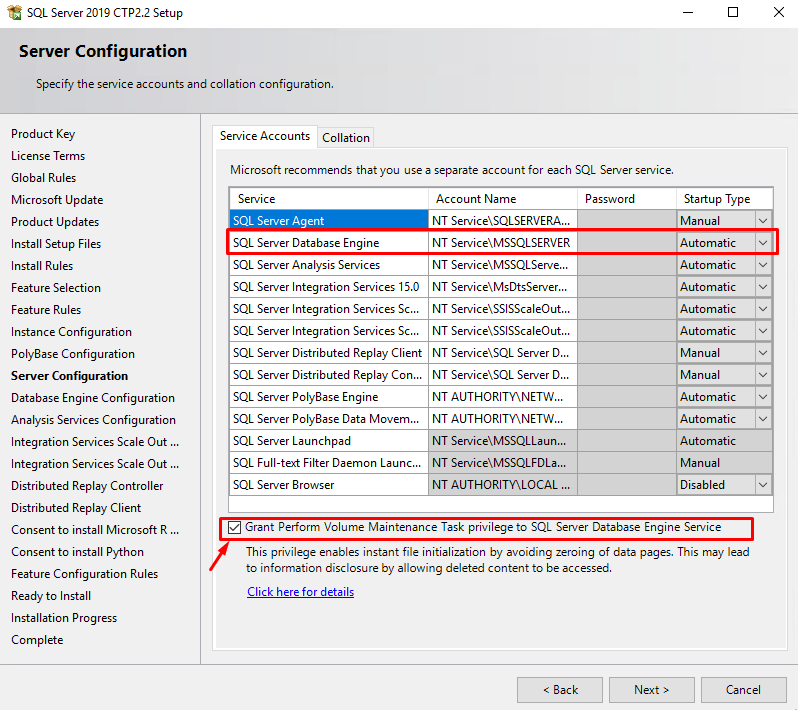Click Microsoft Update step in sidebar
Viewport: 798px width, 710px height.
tap(57, 200)
